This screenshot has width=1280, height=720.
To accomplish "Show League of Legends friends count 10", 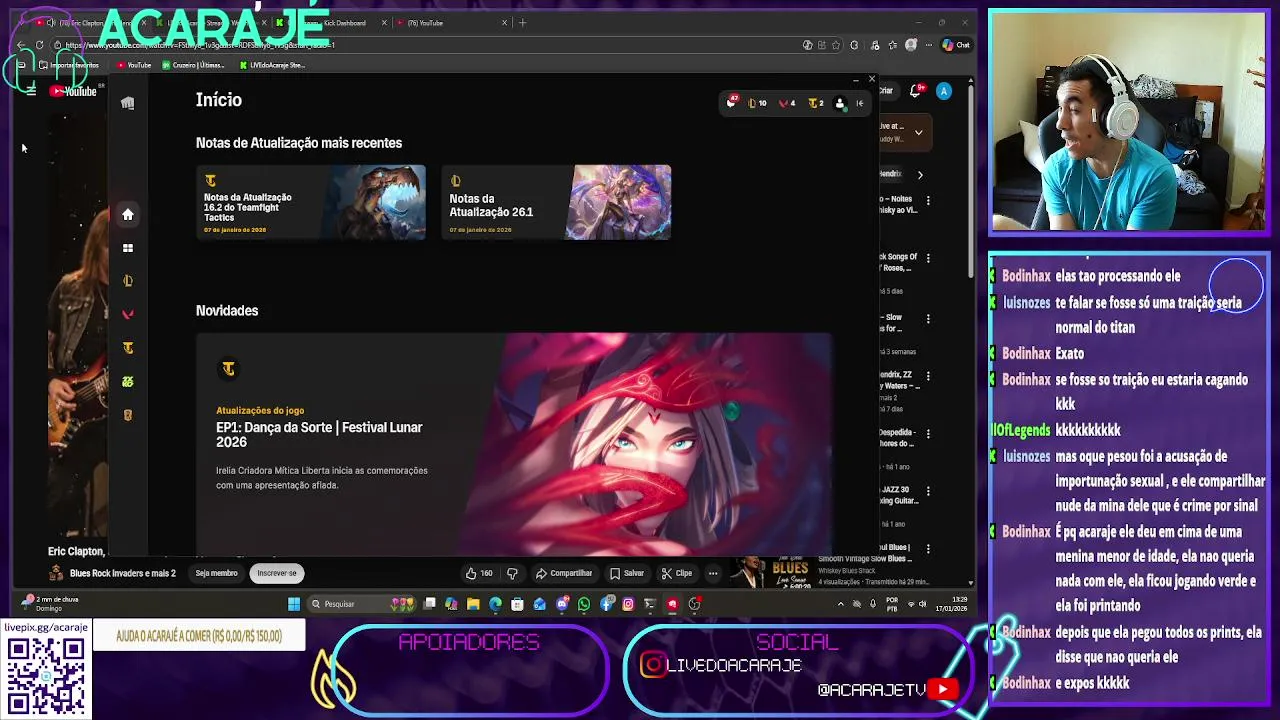I will tap(758, 103).
